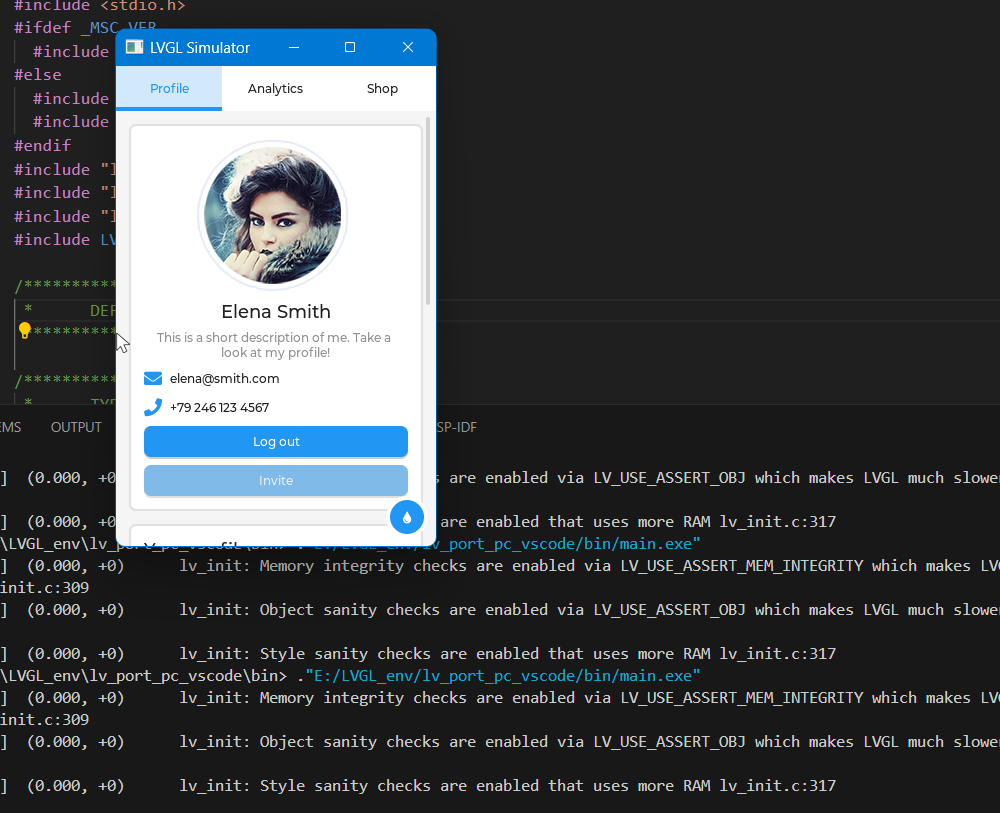Screen dimensions: 1000x813
Task: Click the elena@smith.com email text
Action: (224, 379)
